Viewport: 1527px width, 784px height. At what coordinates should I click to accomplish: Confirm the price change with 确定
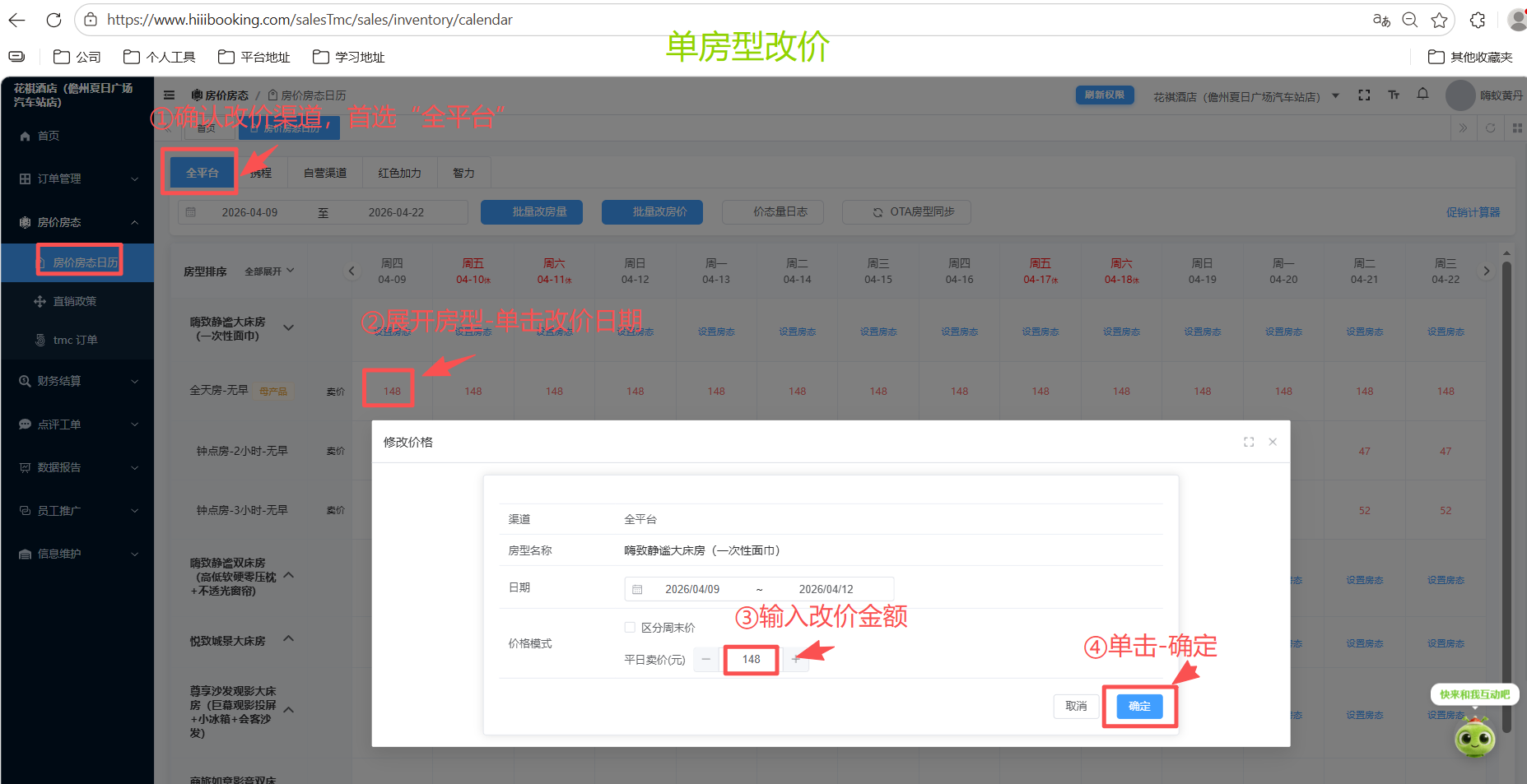point(1139,706)
